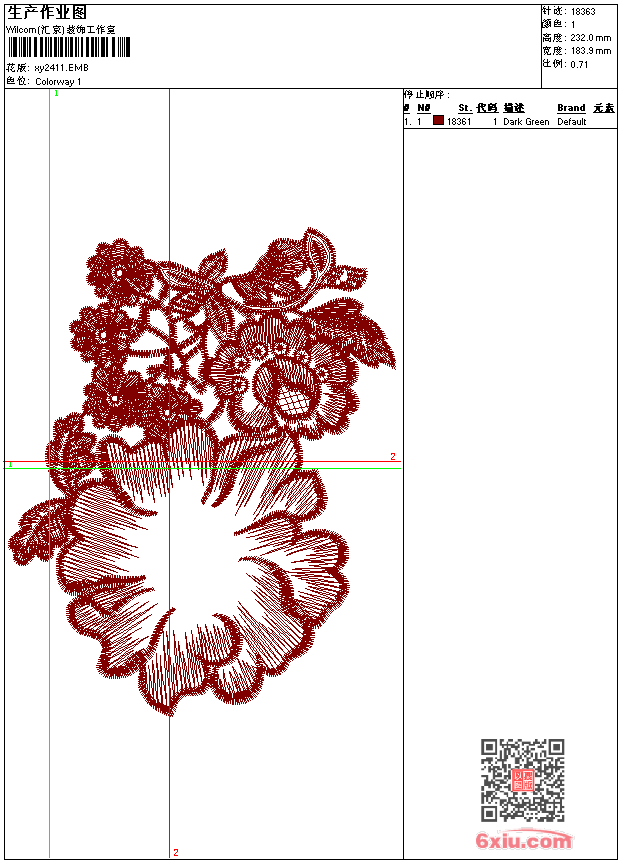Click the dark red thread color swatch

[x=438, y=121]
